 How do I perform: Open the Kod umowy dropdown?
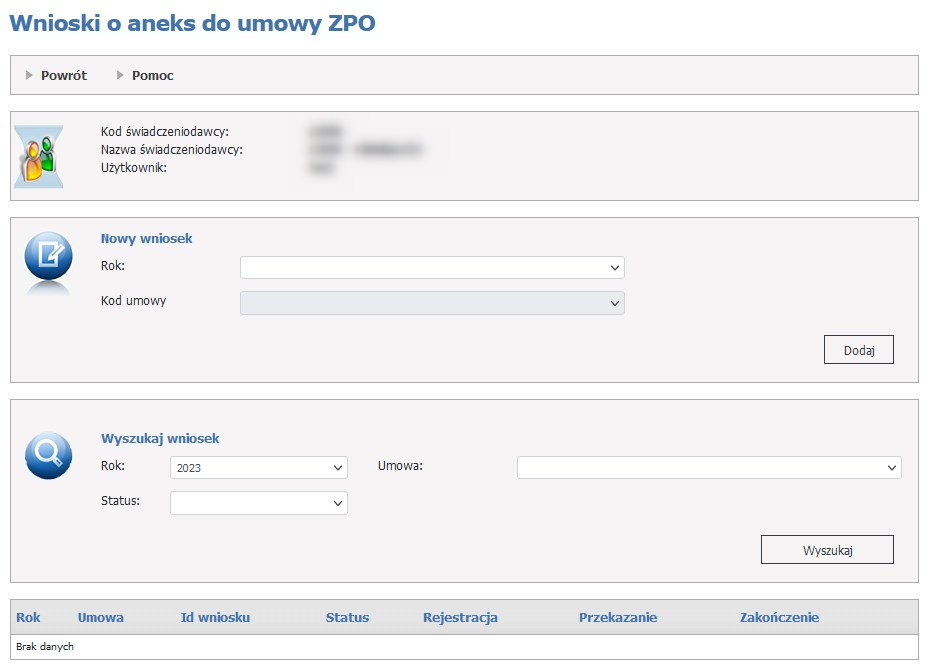click(432, 303)
